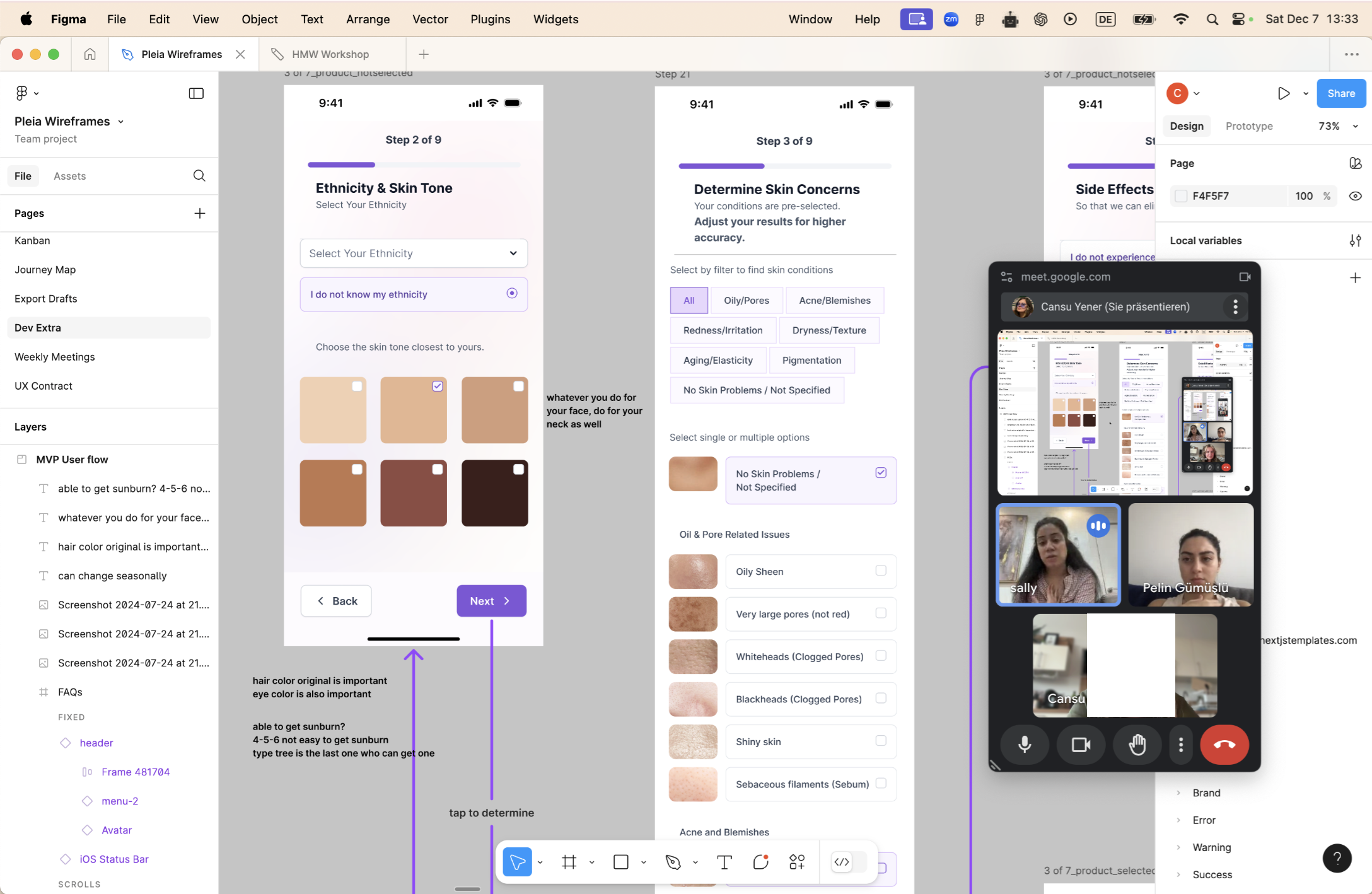Expand the Brand color styles group
This screenshot has height=894, width=1372.
click(1178, 793)
